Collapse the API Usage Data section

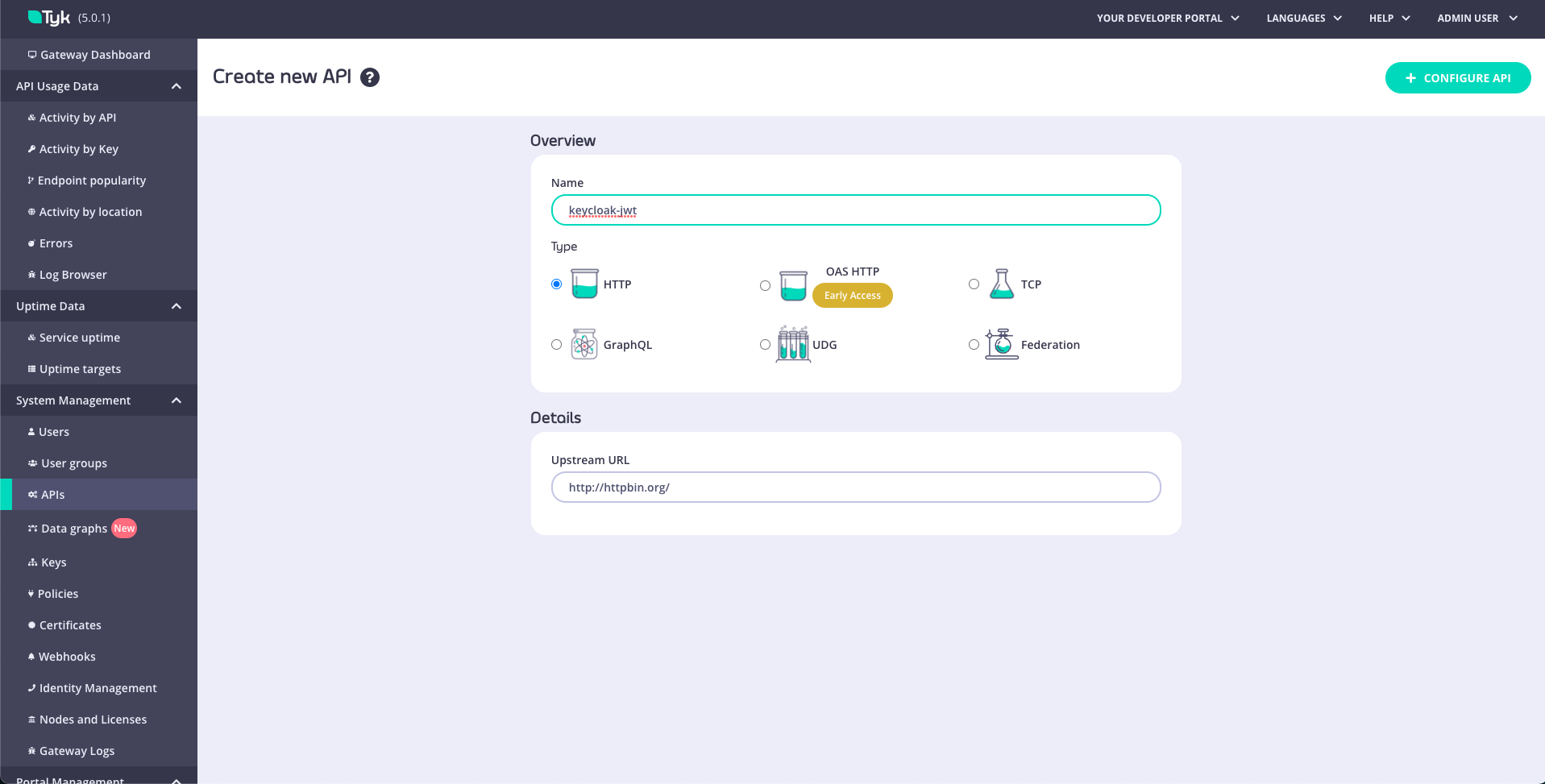click(177, 86)
